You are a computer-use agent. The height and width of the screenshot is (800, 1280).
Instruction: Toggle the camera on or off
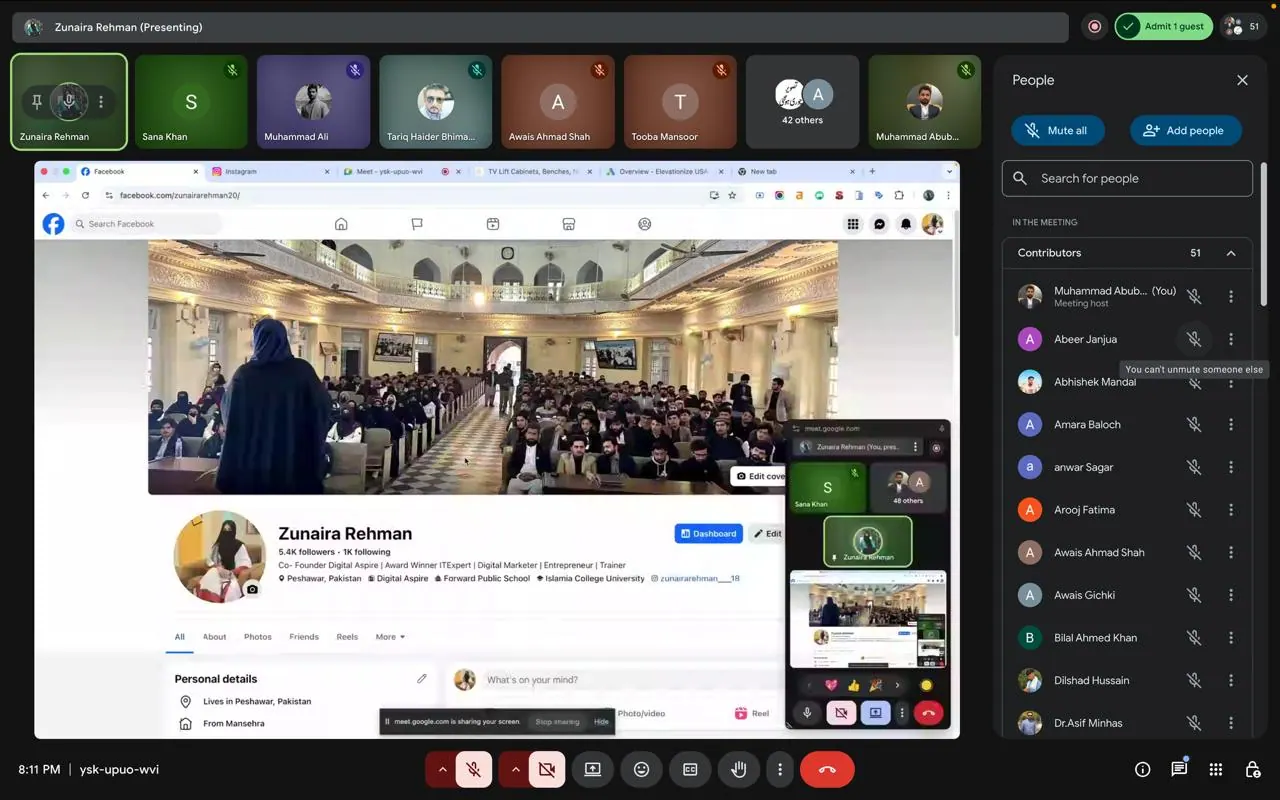547,769
